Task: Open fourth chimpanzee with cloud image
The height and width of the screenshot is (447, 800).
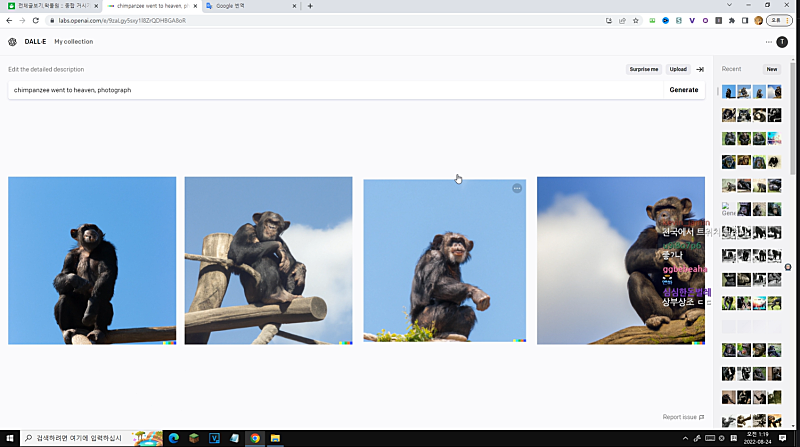Action: (621, 260)
